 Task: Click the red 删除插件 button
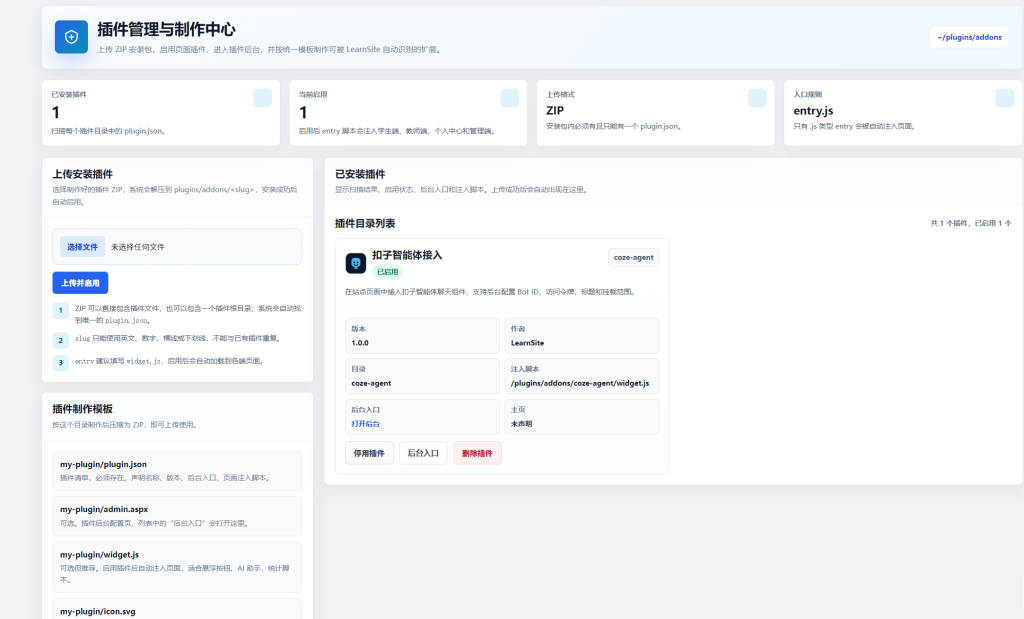pyautogui.click(x=477, y=453)
